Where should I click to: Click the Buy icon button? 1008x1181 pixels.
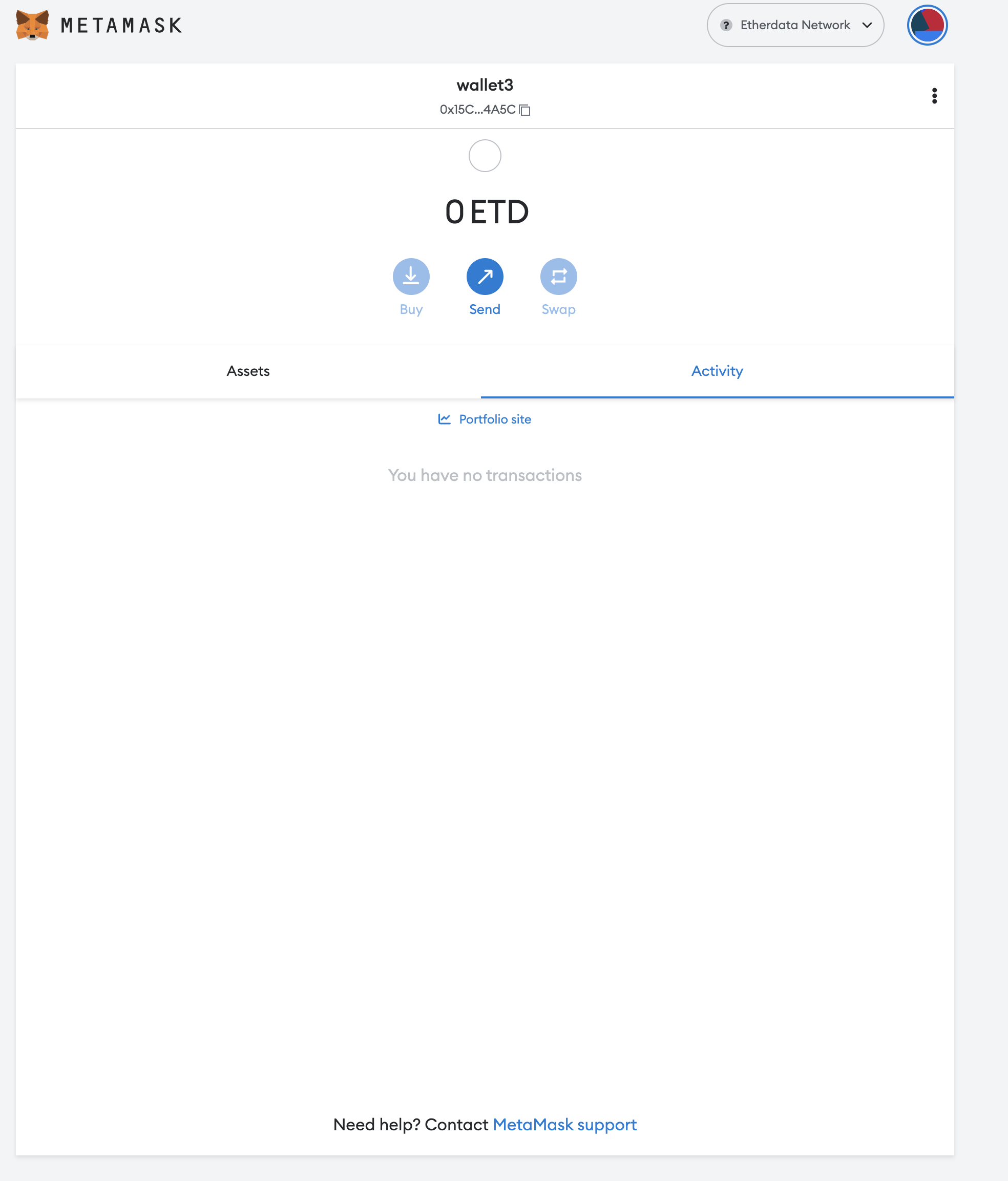pyautogui.click(x=411, y=276)
